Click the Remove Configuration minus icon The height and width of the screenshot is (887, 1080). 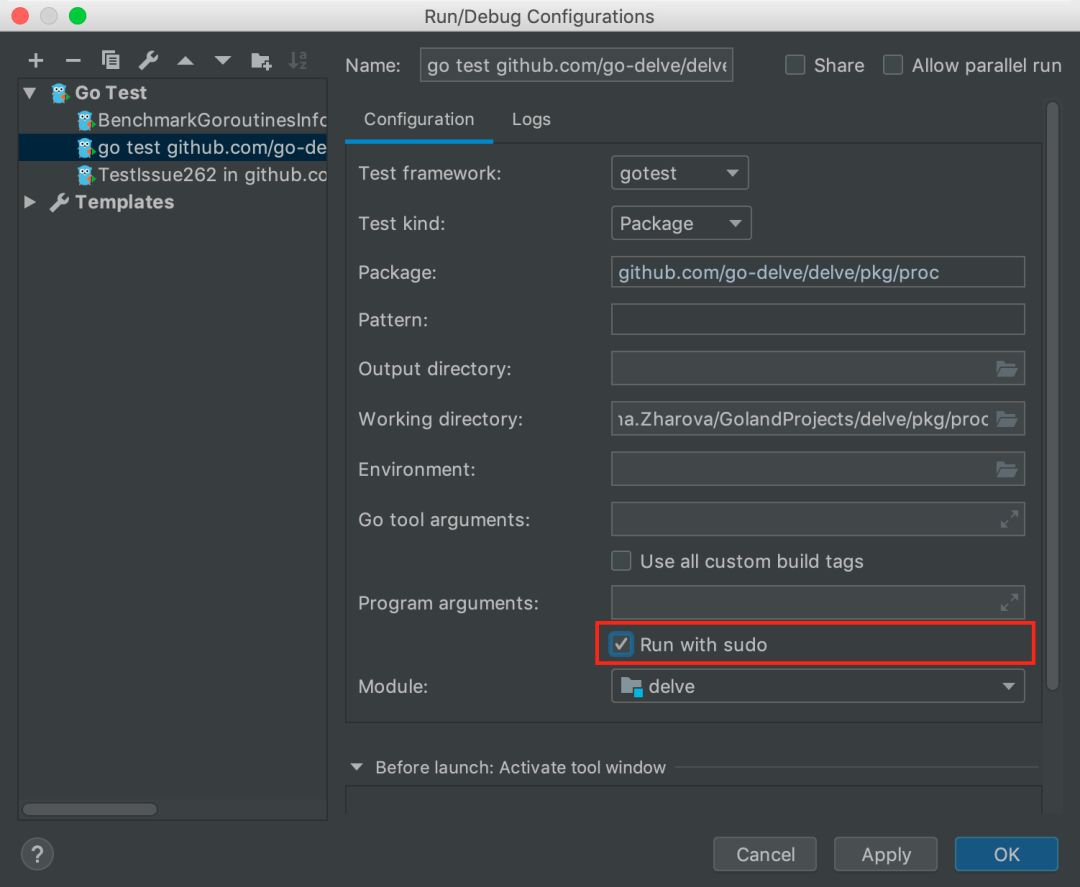[73, 61]
